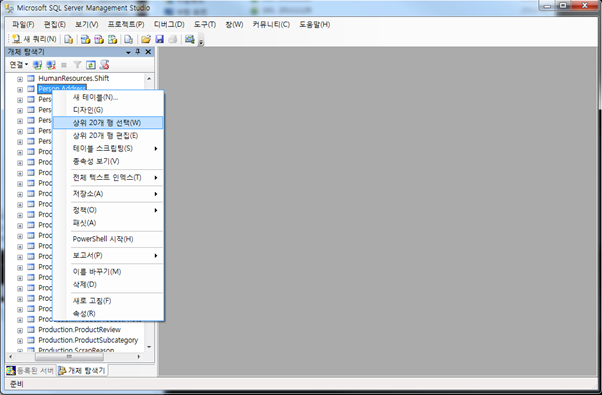
Task: Open the 창(W) menu
Action: pos(234,25)
